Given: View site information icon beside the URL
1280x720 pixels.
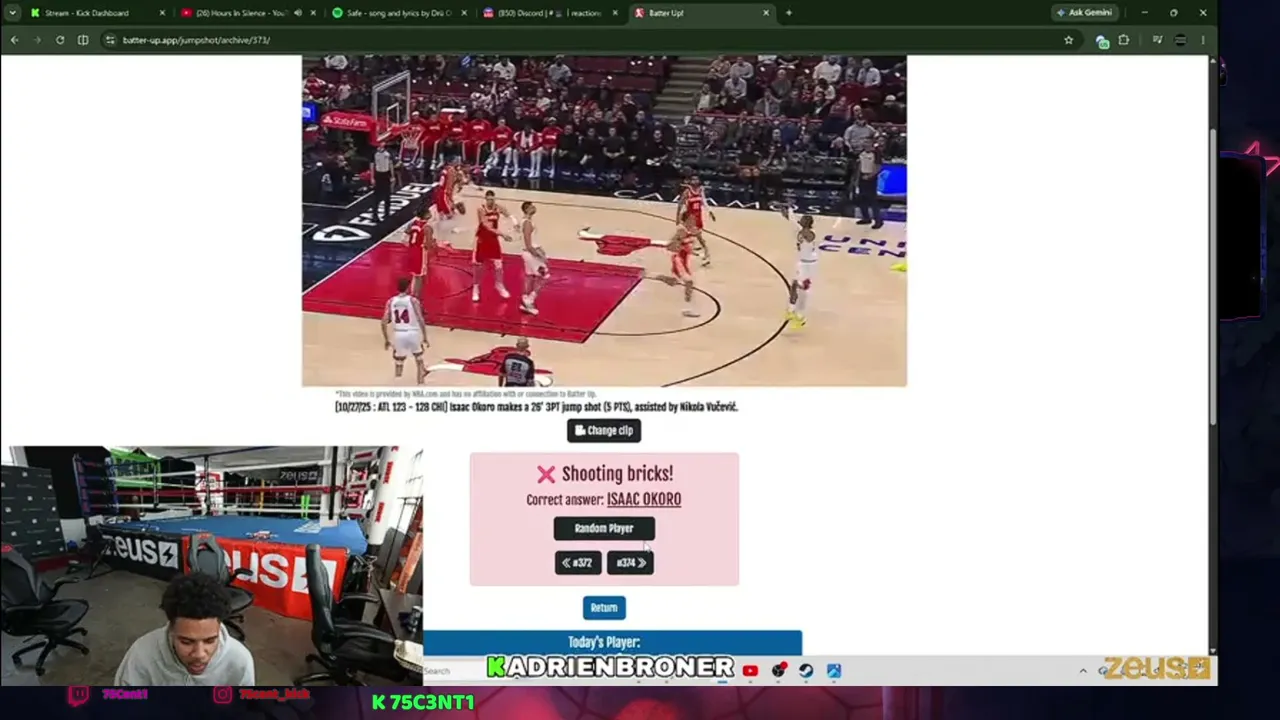Looking at the screenshot, I should pos(110,40).
